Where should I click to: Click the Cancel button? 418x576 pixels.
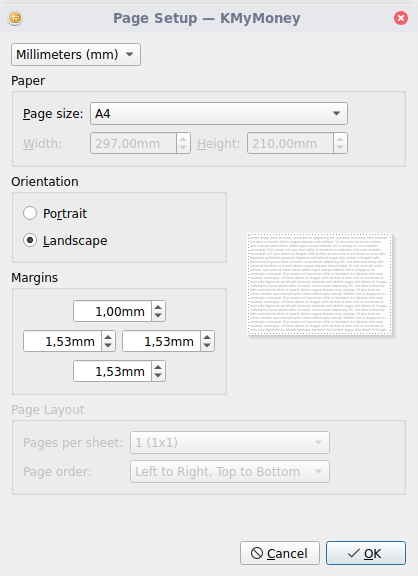(x=280, y=553)
